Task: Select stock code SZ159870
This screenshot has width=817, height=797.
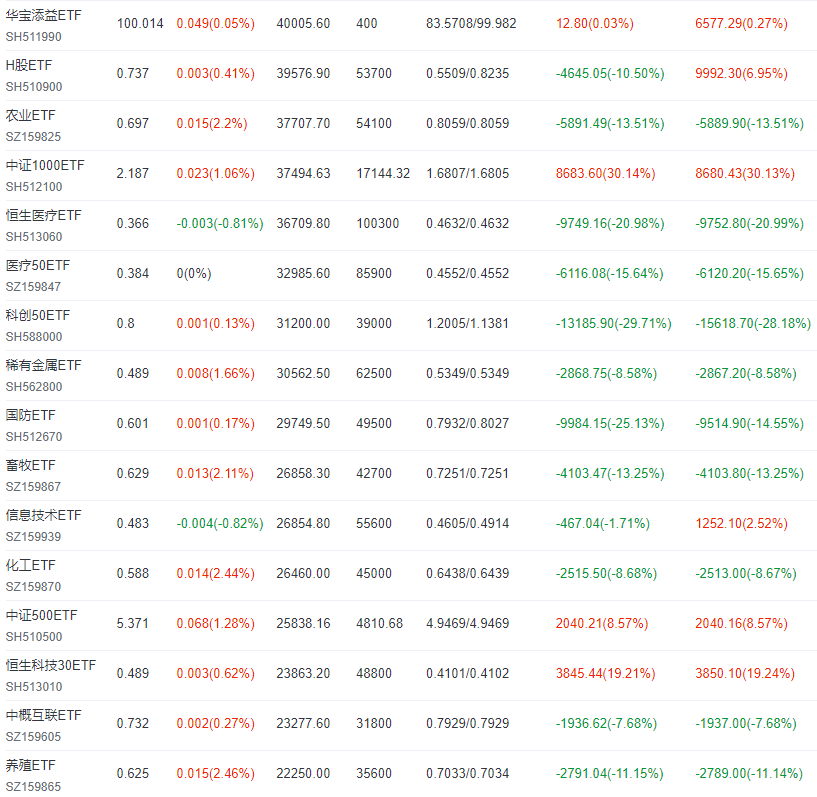Action: (x=33, y=587)
